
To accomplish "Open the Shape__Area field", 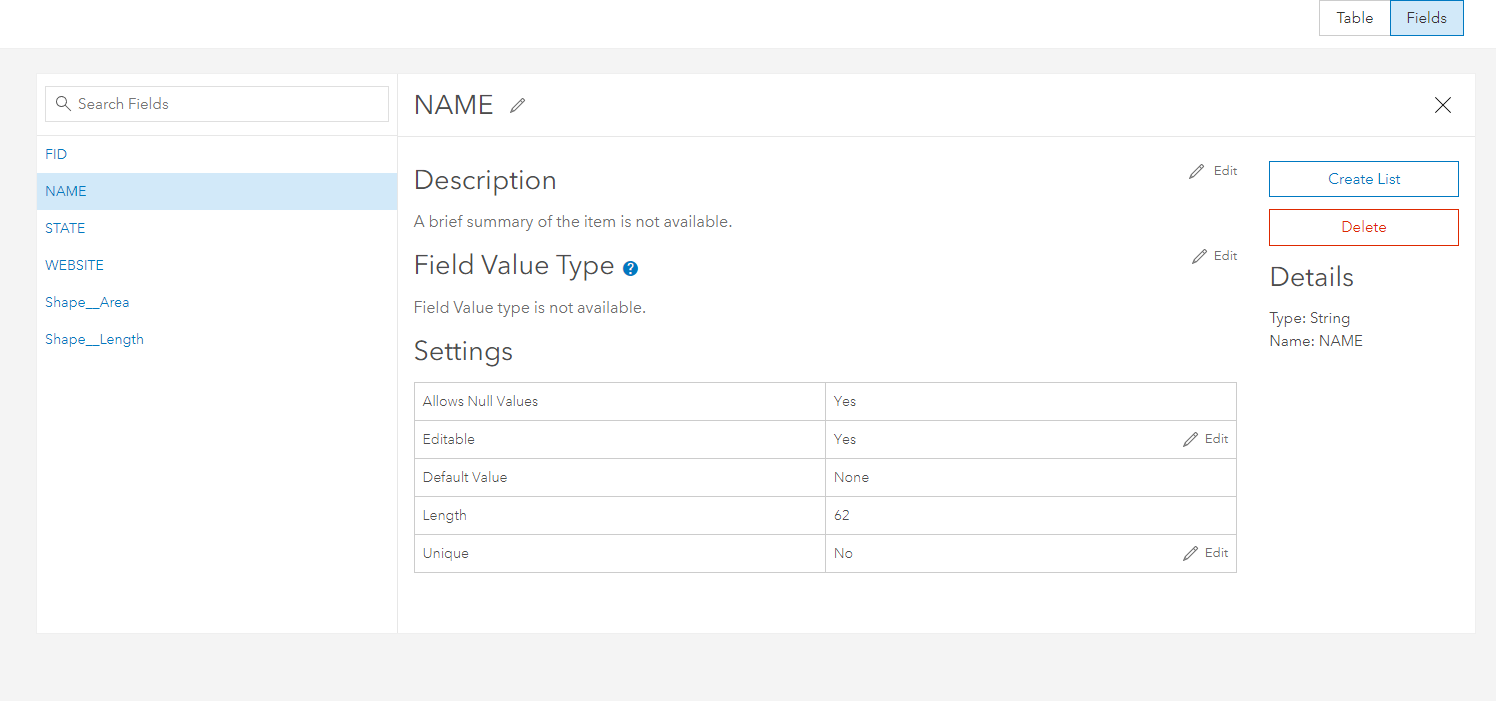I will [87, 302].
